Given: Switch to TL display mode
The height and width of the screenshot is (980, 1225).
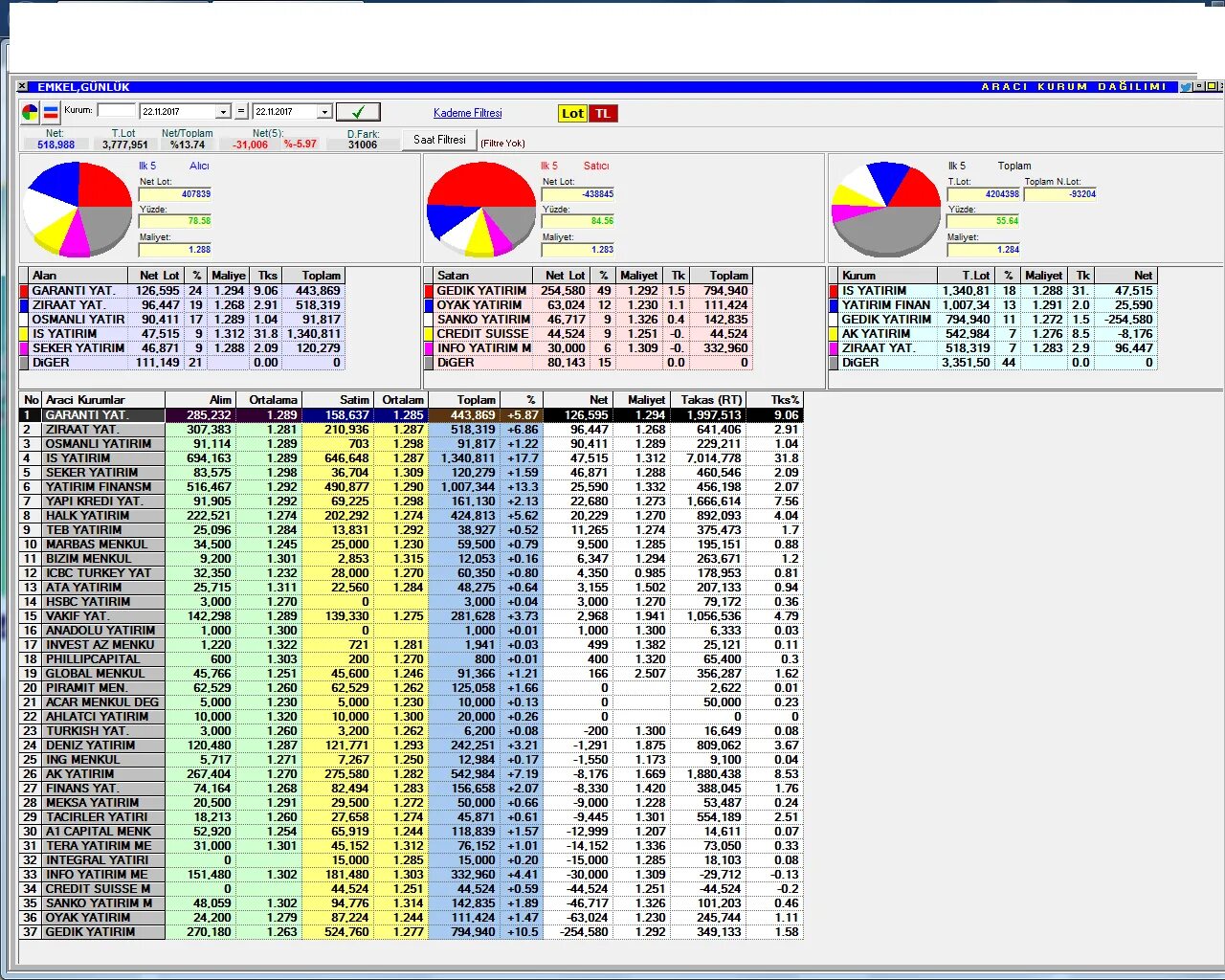Looking at the screenshot, I should 603,113.
